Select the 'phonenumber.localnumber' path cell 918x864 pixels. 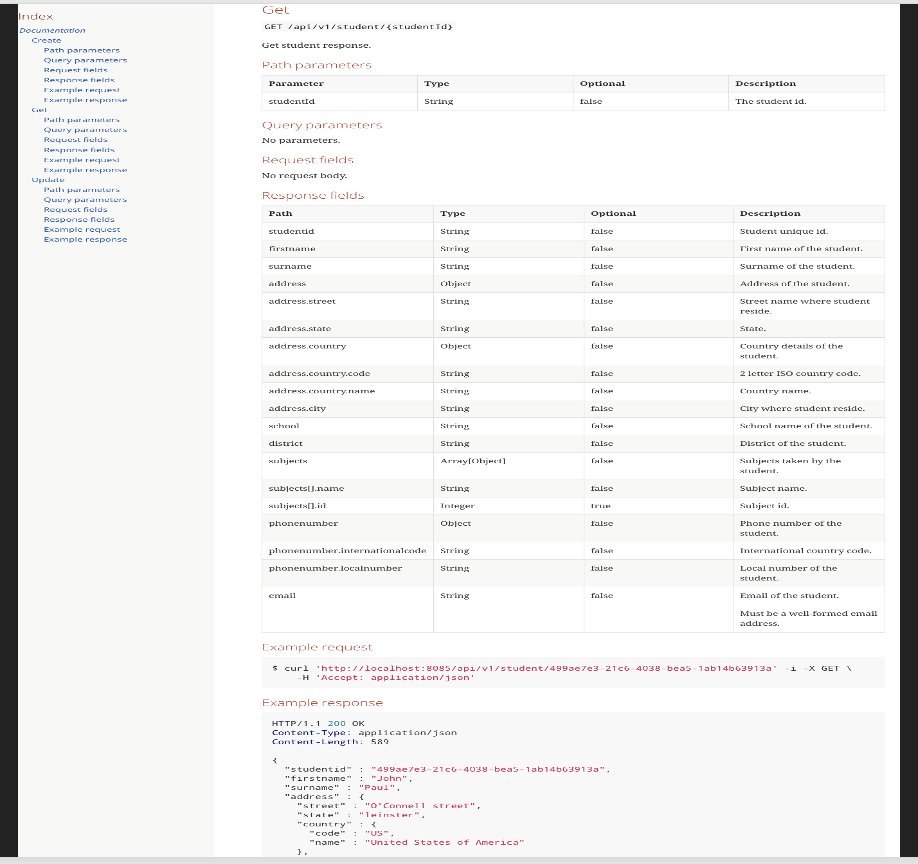pos(335,568)
